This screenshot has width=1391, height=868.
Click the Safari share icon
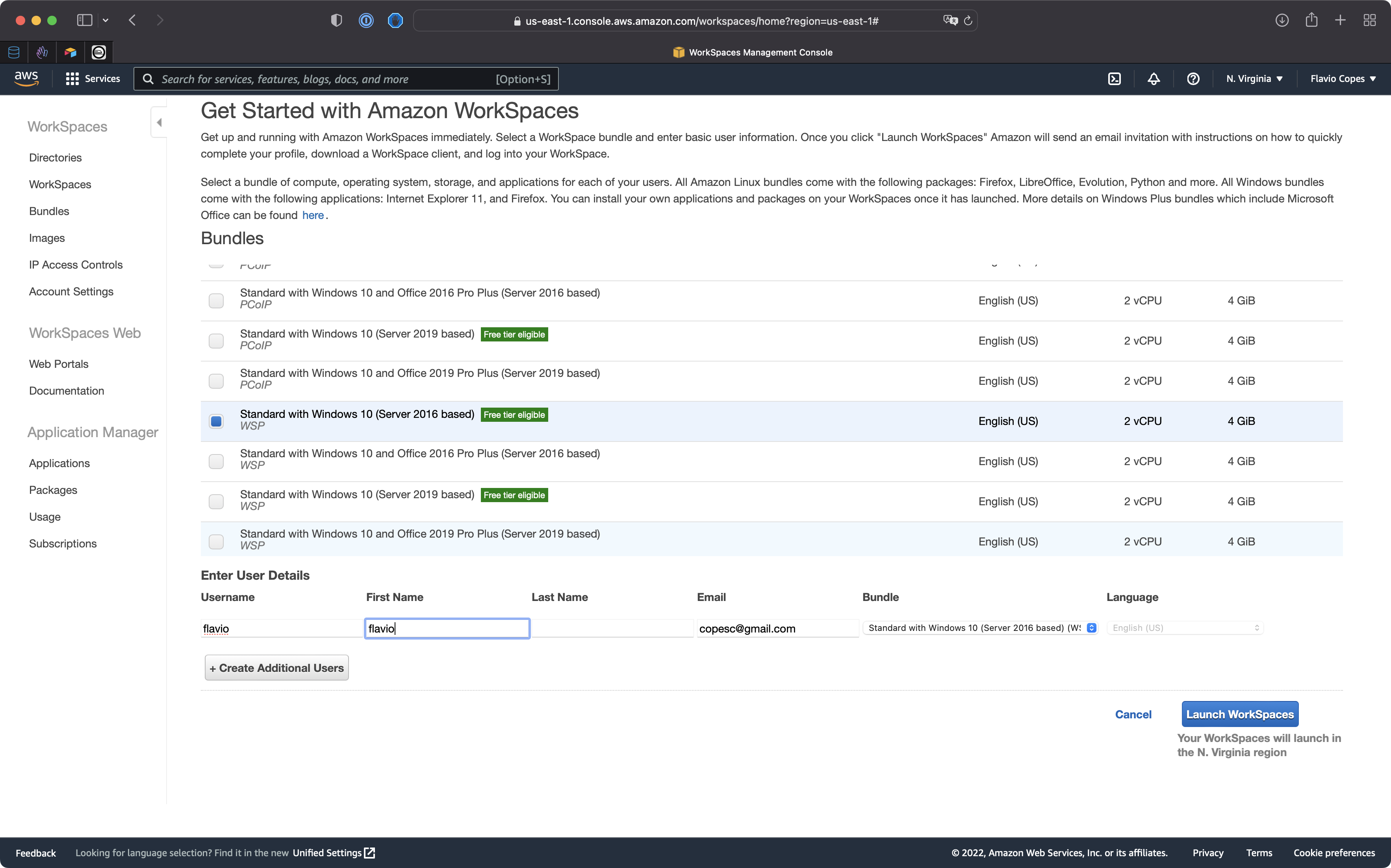point(1311,20)
